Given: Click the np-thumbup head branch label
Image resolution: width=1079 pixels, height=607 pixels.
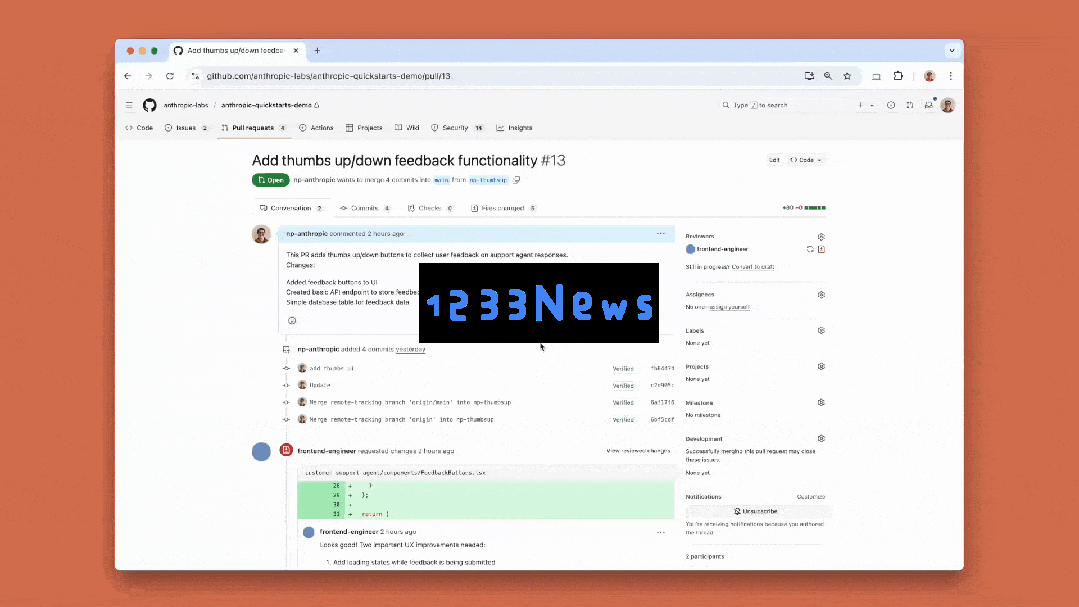Looking at the screenshot, I should click(x=488, y=180).
